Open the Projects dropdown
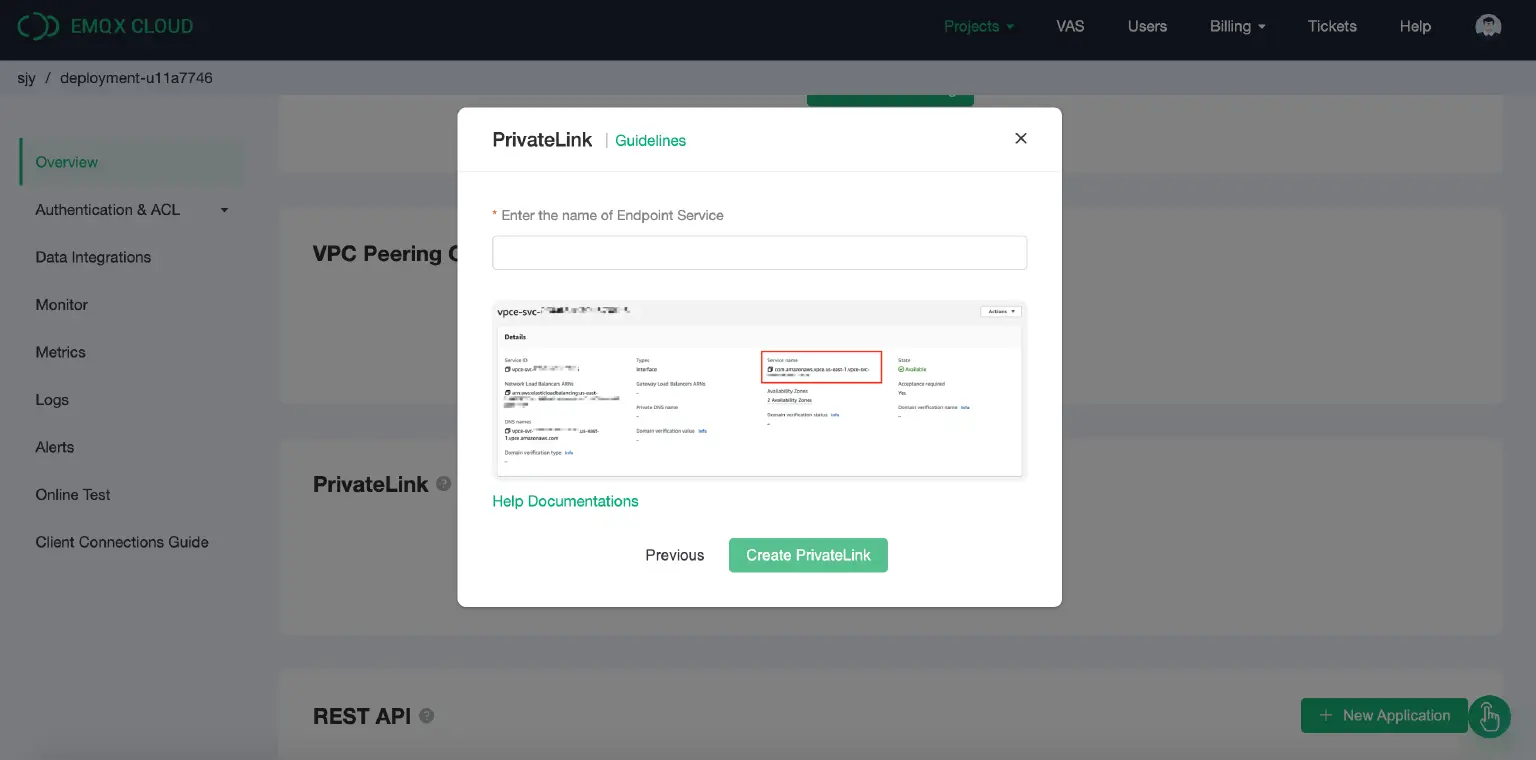Viewport: 1536px width, 760px height. click(x=978, y=26)
